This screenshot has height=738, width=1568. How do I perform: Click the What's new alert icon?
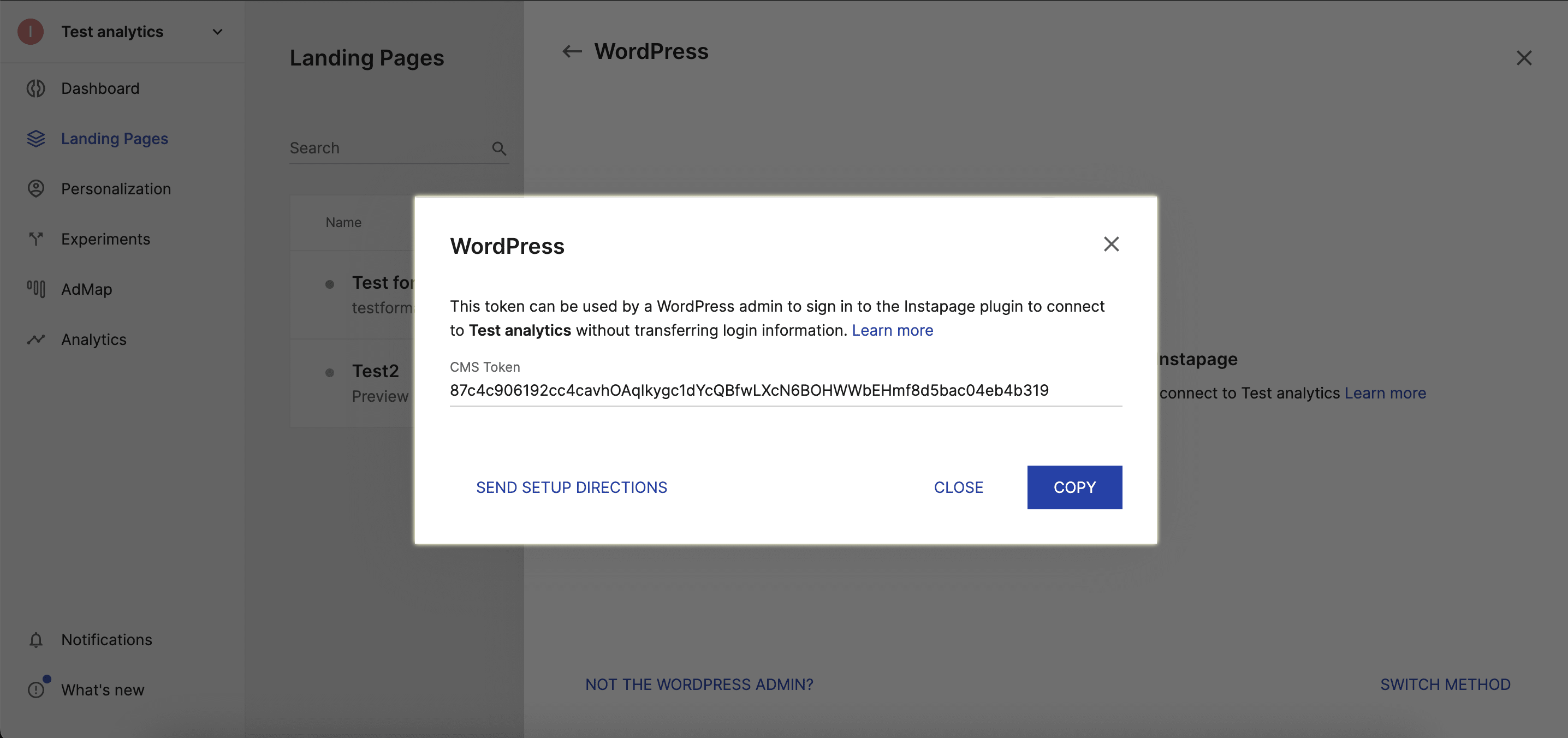tap(36, 690)
